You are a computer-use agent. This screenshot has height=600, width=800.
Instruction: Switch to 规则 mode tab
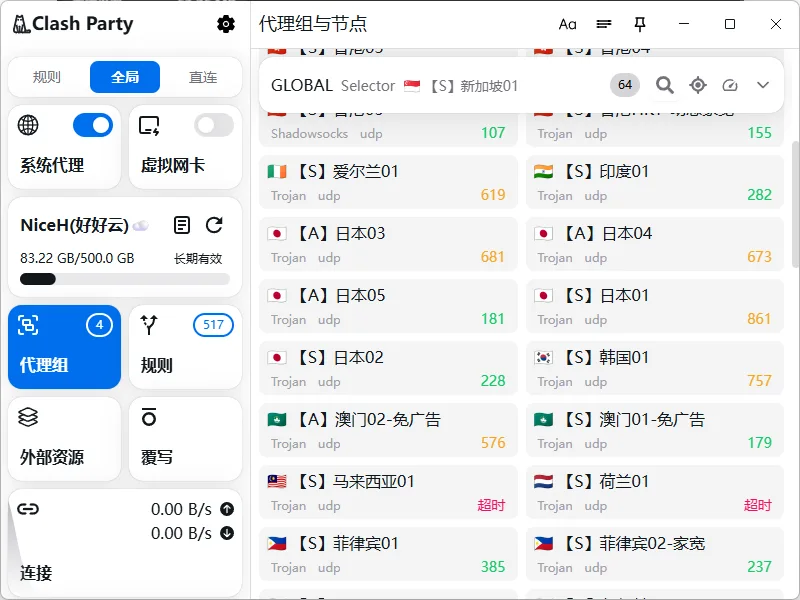coord(46,77)
